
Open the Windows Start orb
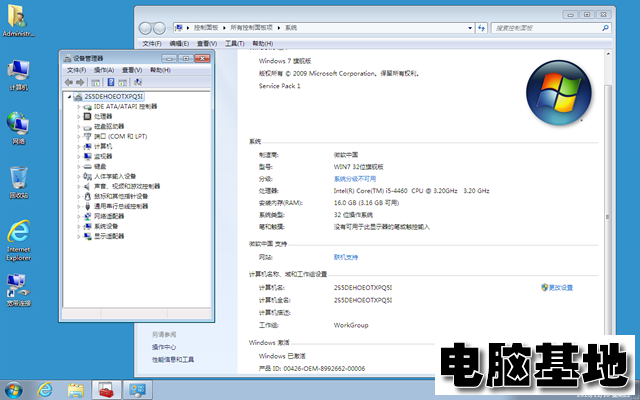tap(13, 390)
